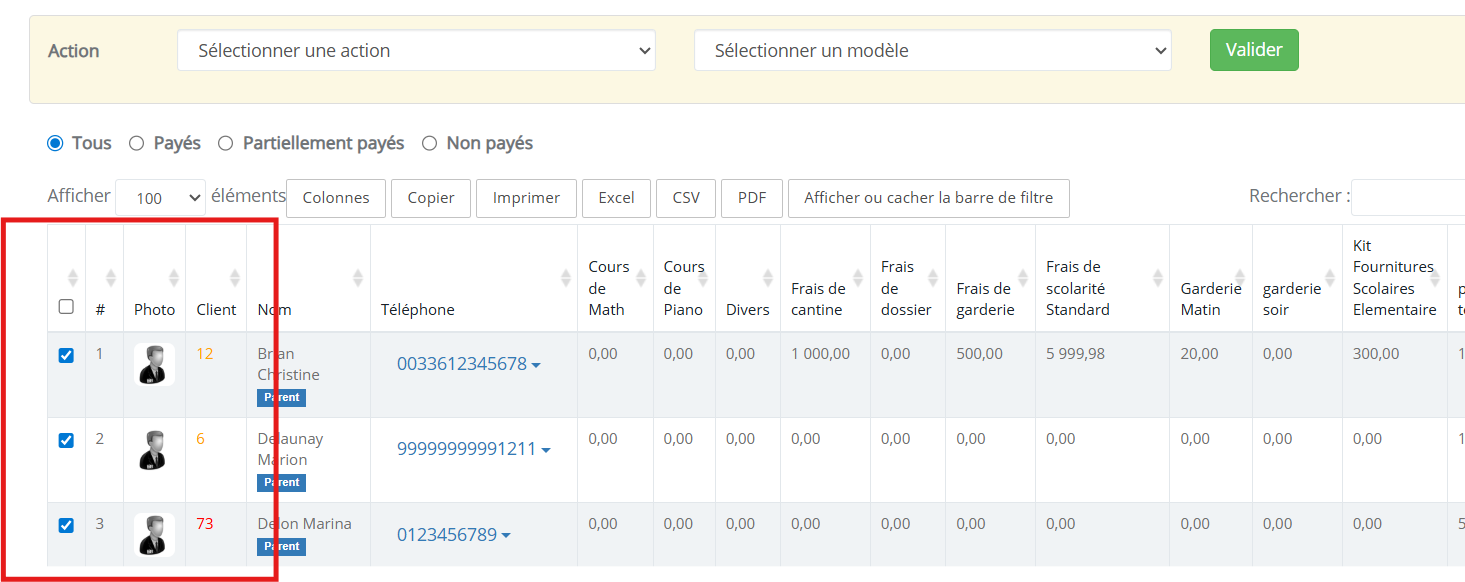The image size is (1465, 582).
Task: Sort table by Nom column arrows
Action: (x=358, y=278)
